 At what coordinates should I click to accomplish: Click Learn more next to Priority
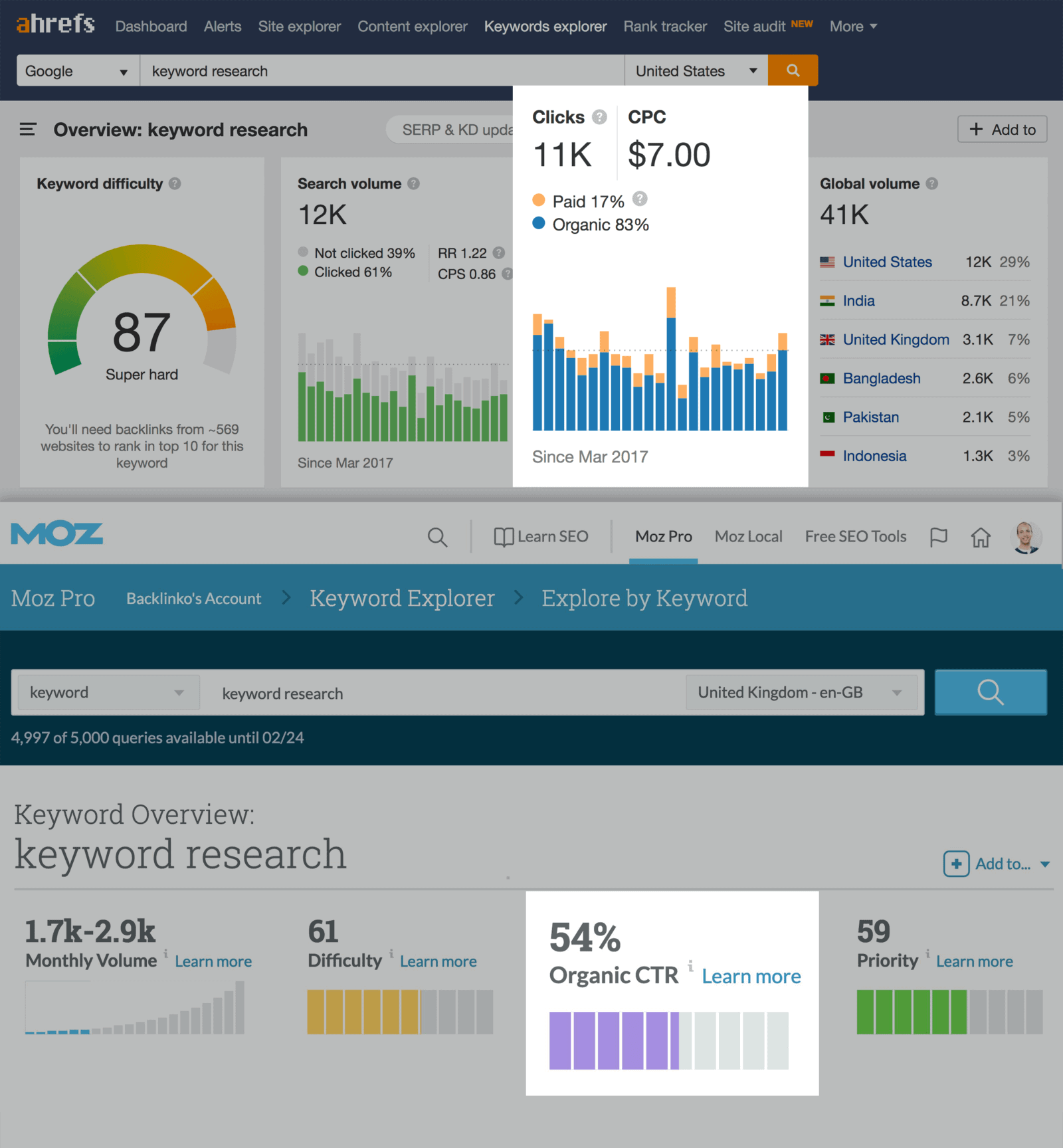975,961
